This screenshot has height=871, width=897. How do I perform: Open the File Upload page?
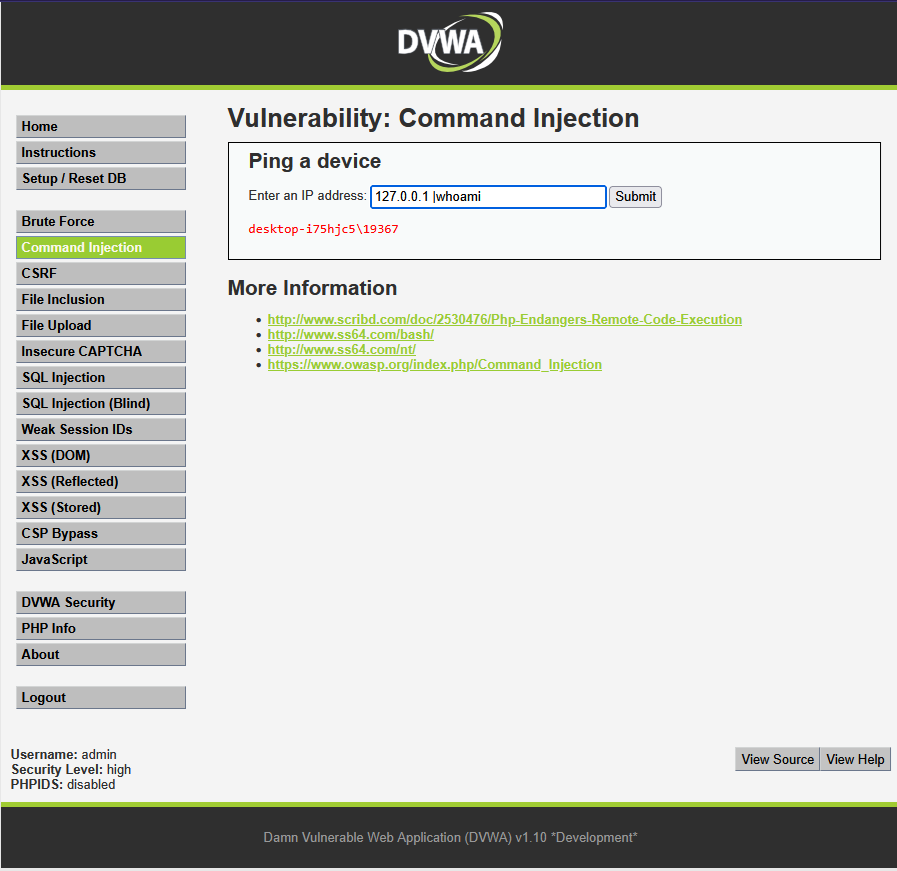pos(101,325)
